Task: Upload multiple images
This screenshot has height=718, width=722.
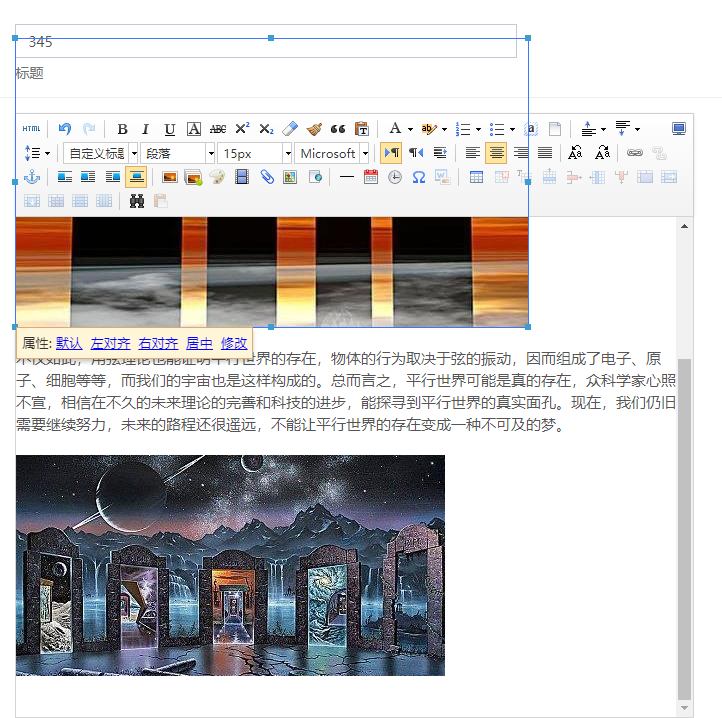Action: coord(193,177)
